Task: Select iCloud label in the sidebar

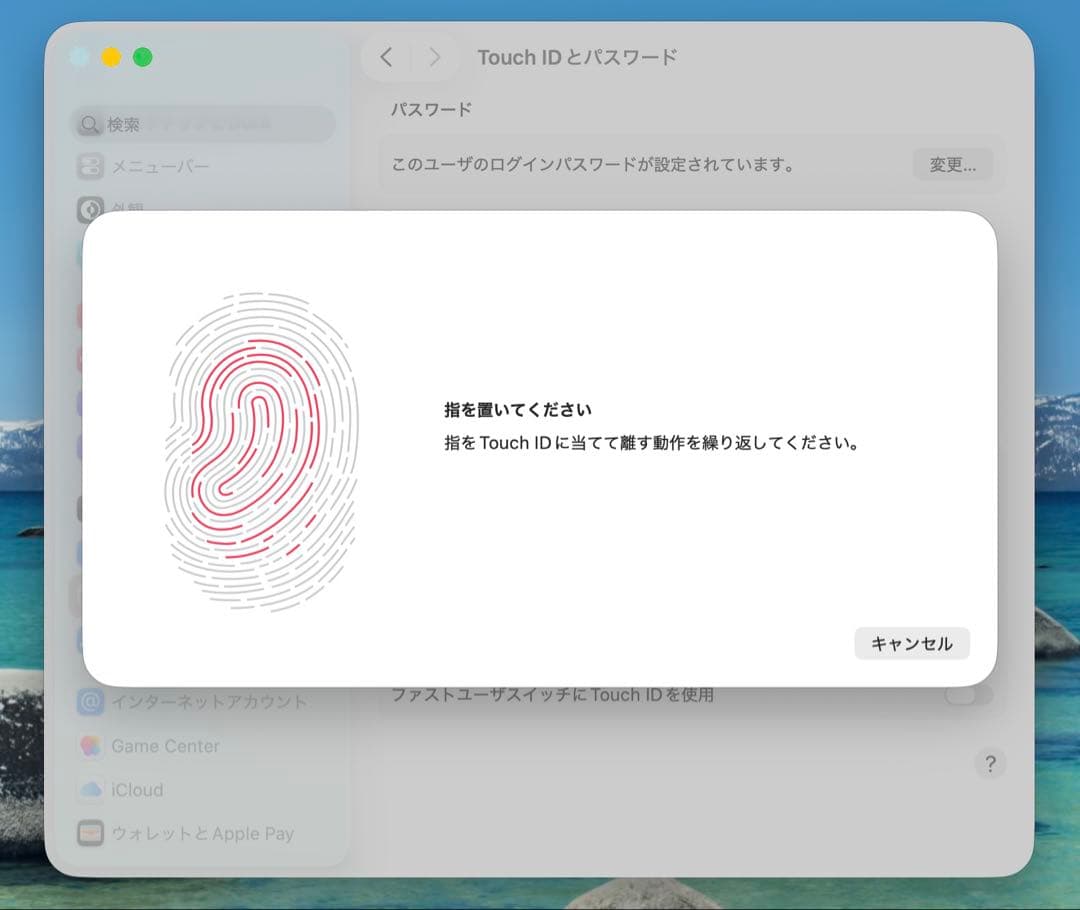Action: [137, 790]
